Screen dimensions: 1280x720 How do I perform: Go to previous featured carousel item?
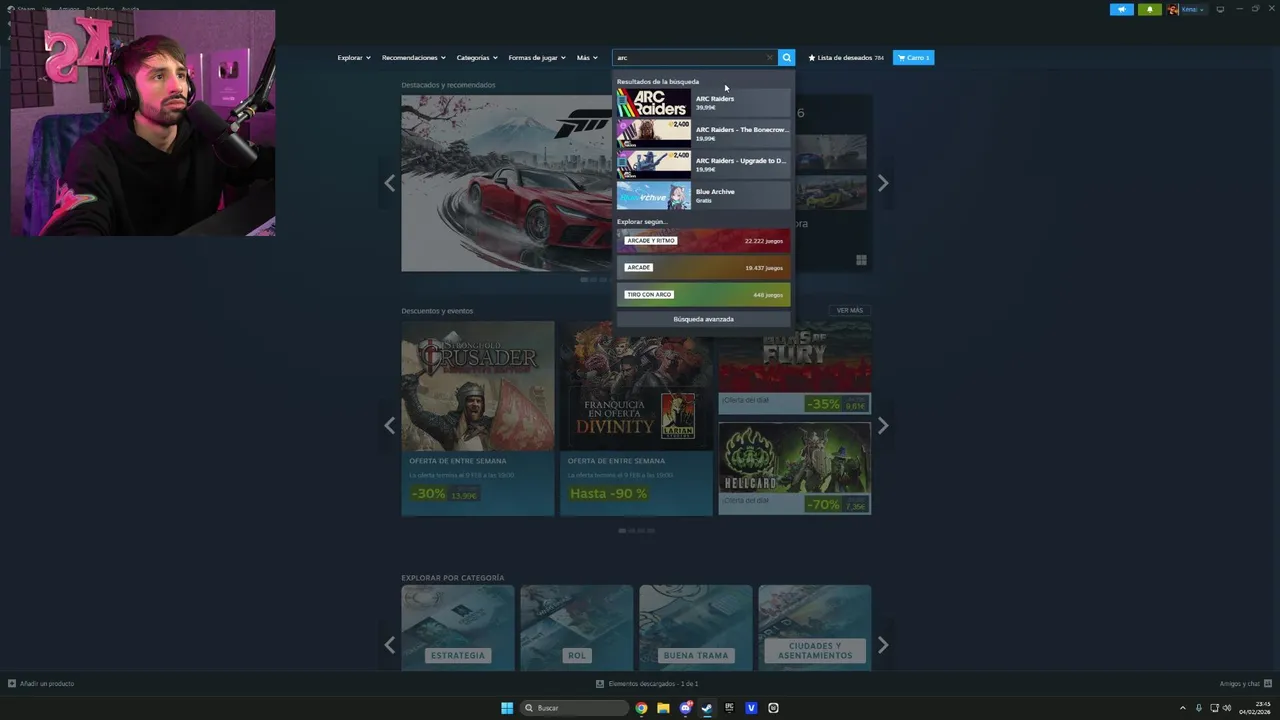(390, 183)
